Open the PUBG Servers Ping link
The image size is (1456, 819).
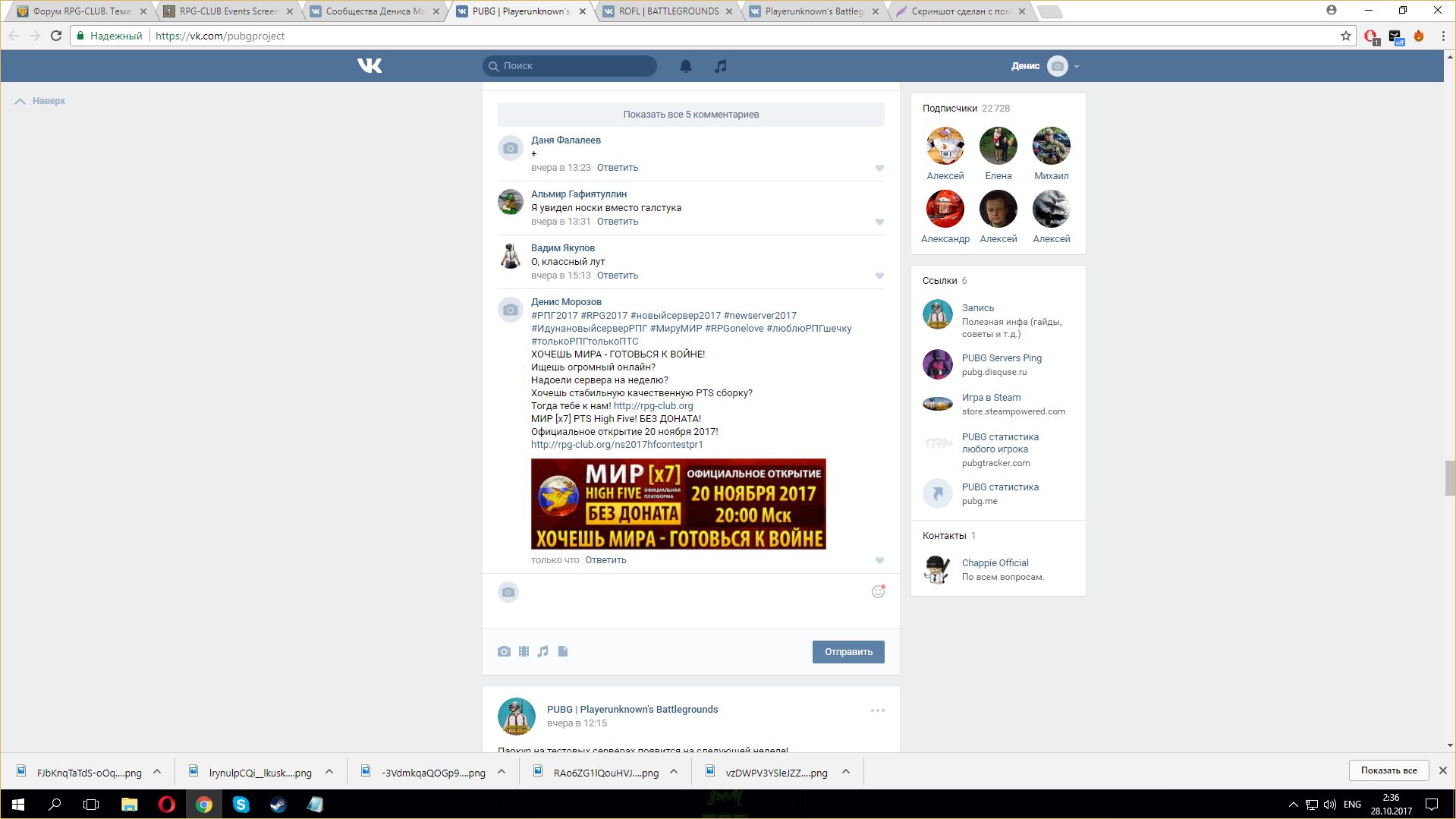pyautogui.click(x=1002, y=358)
